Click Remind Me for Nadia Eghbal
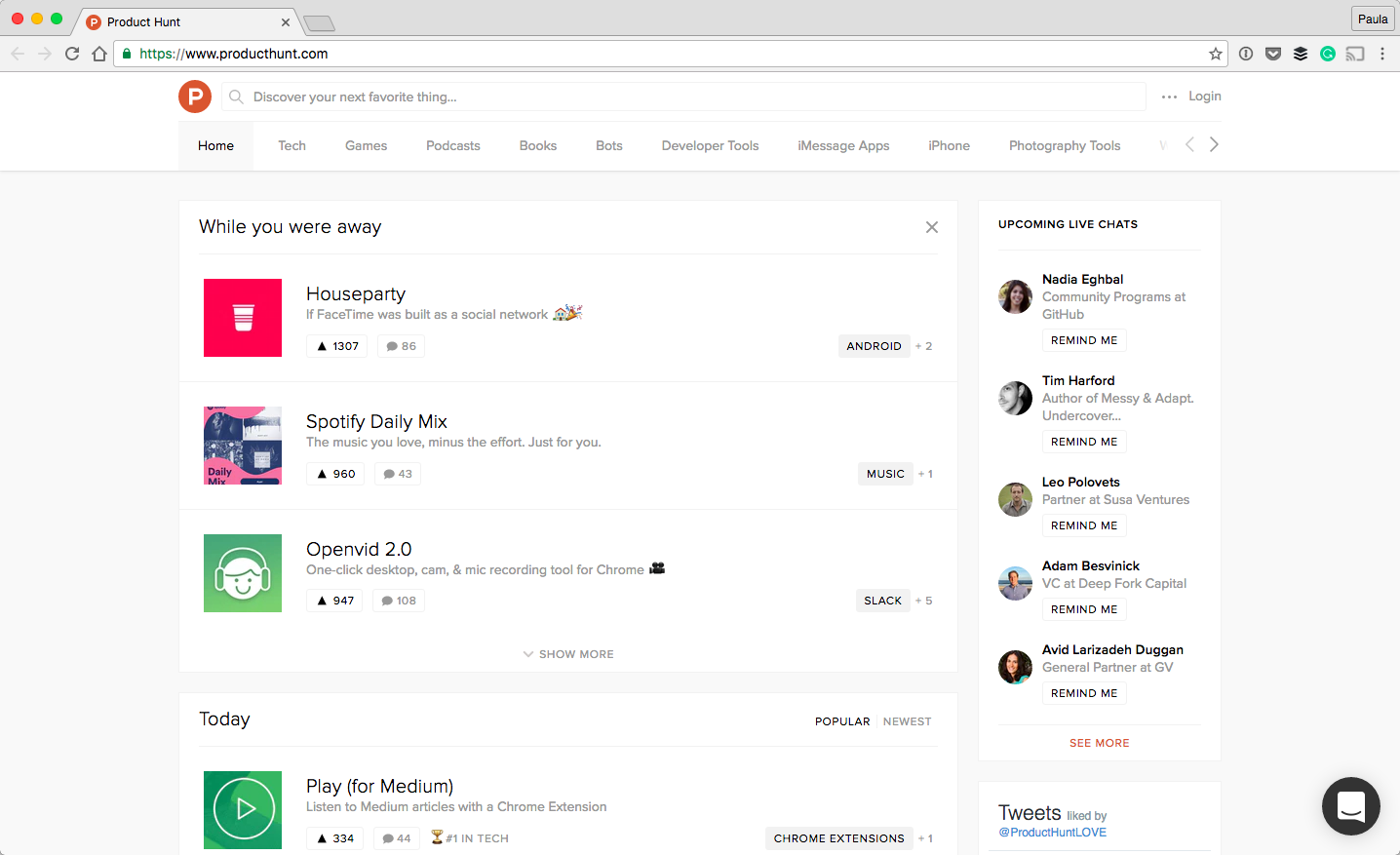The height and width of the screenshot is (855, 1400). 1084,340
